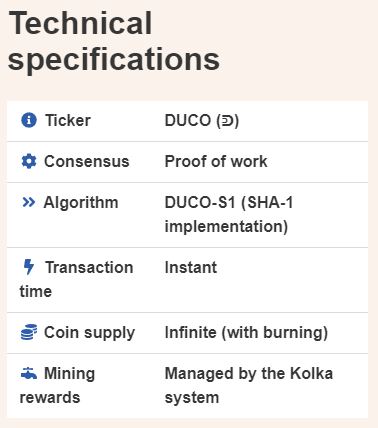This screenshot has width=378, height=428.
Task: Click the Instant transaction time value
Action: (191, 267)
